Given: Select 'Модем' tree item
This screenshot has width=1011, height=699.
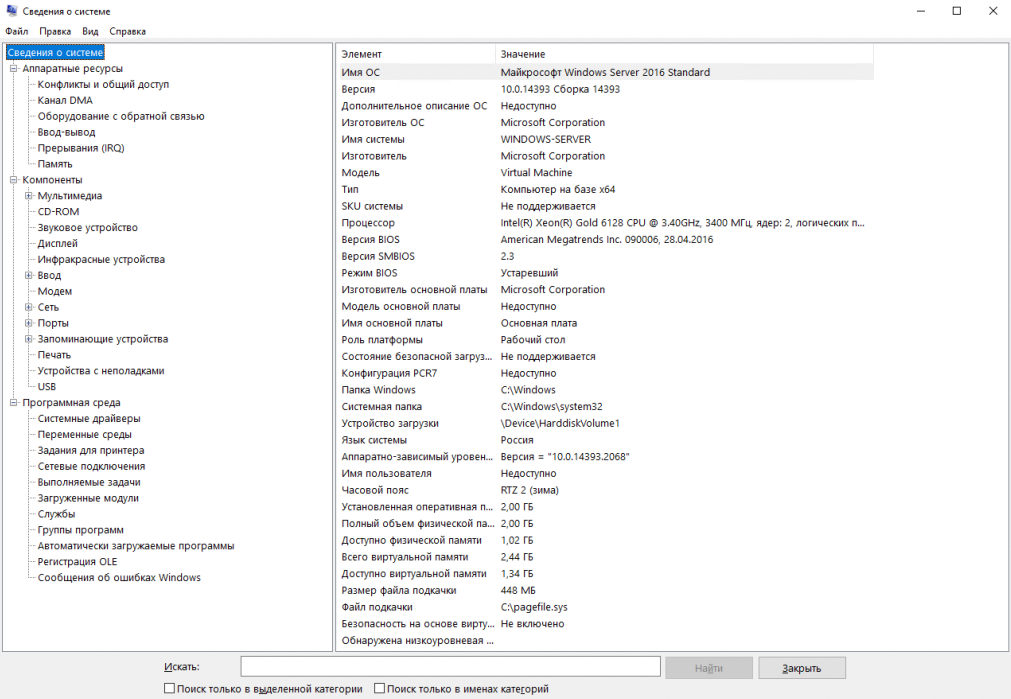Looking at the screenshot, I should (x=55, y=291).
